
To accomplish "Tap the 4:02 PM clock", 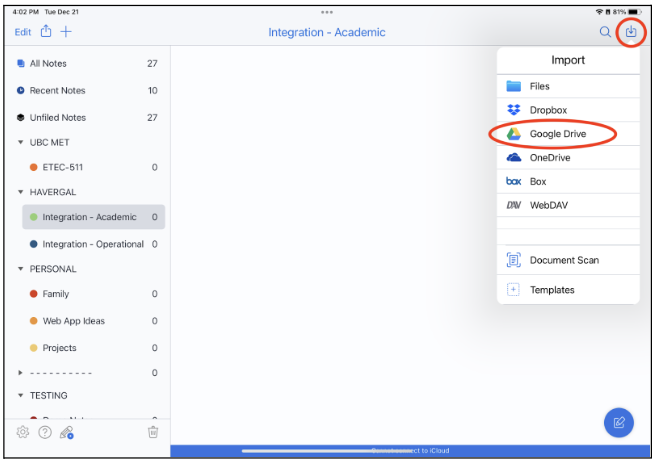I will tap(25, 12).
